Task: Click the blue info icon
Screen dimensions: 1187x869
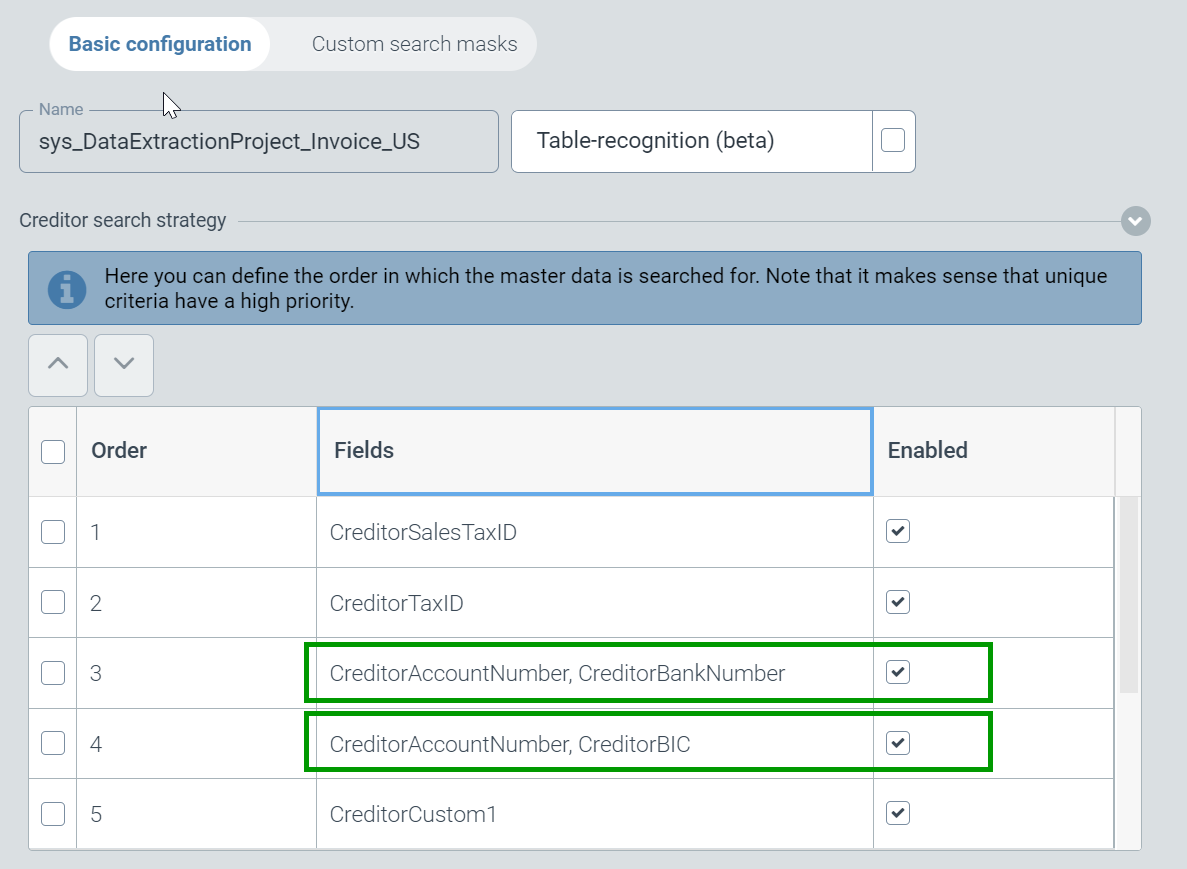Action: [x=67, y=288]
